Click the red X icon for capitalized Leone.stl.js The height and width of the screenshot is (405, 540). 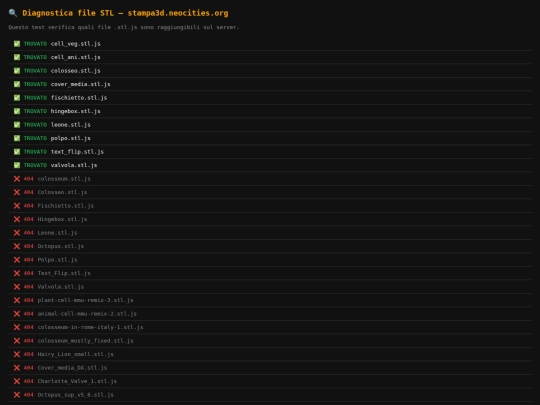(x=17, y=233)
